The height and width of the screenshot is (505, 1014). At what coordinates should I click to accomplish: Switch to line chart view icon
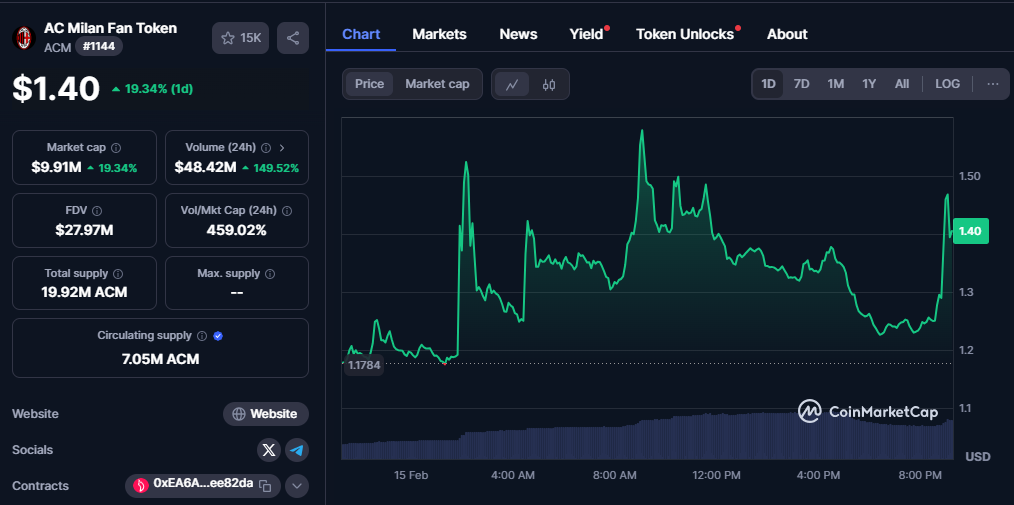(x=512, y=84)
